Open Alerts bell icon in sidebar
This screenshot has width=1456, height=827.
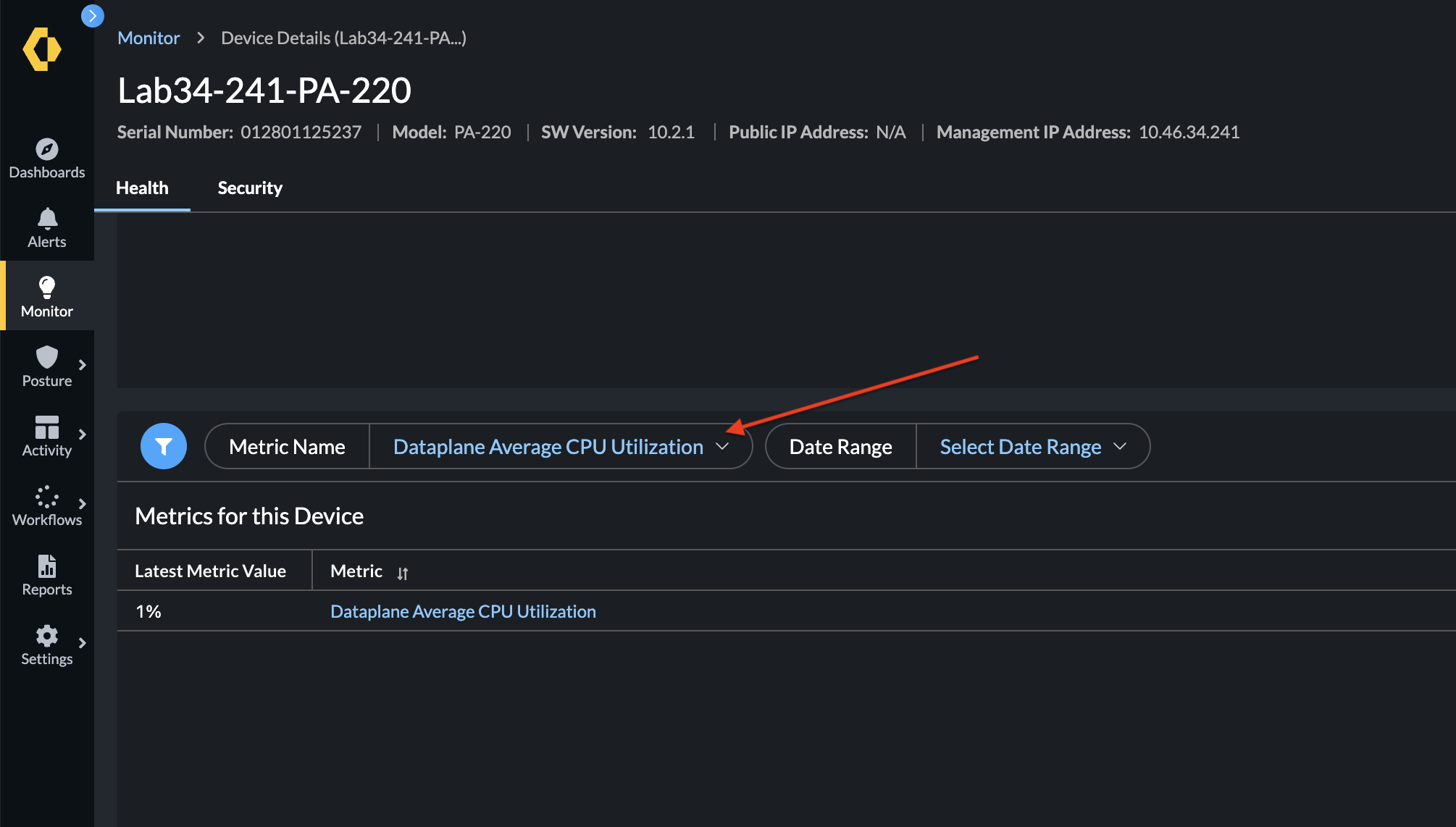coord(47,219)
